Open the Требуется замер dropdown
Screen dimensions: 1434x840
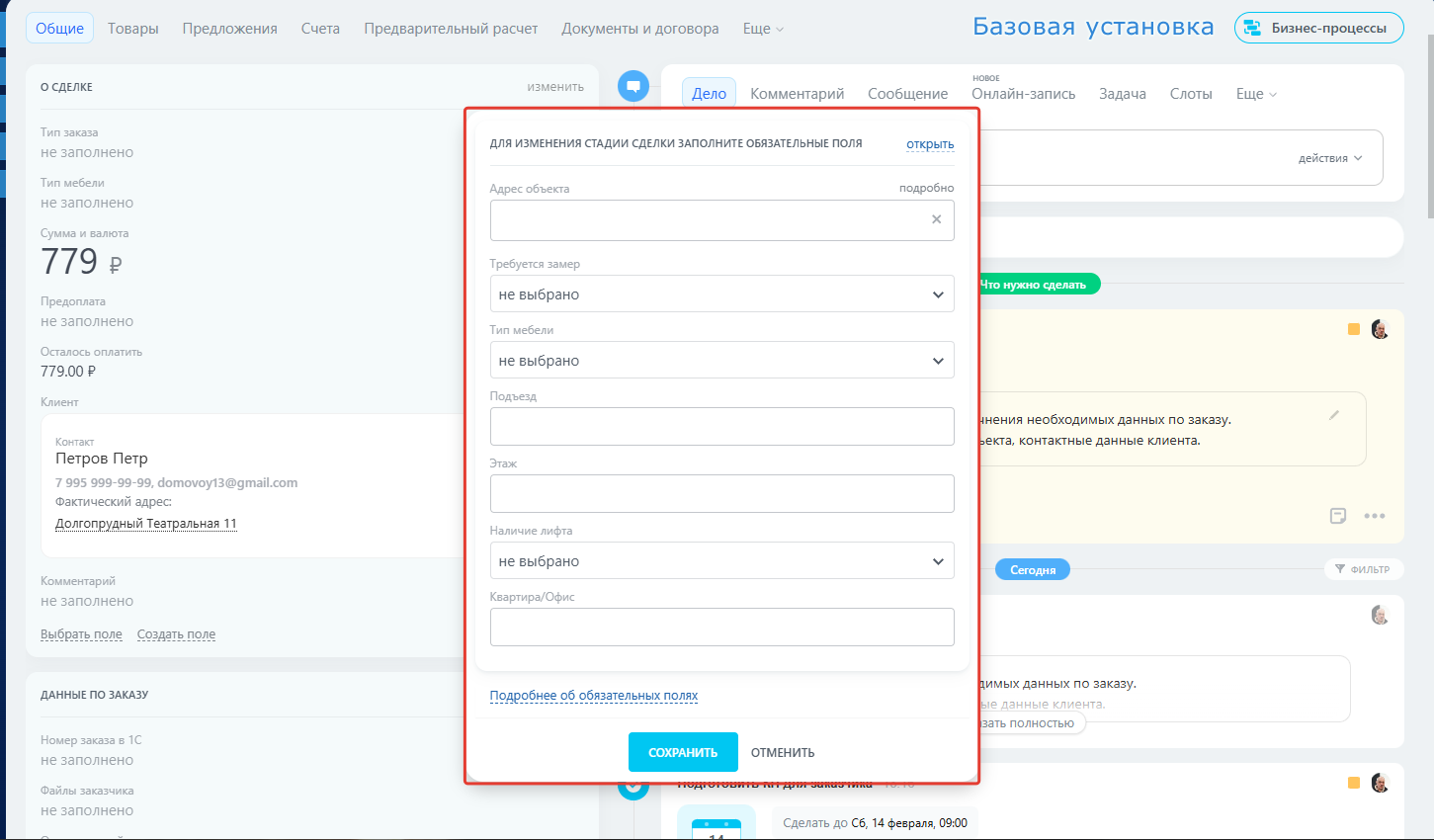722,294
